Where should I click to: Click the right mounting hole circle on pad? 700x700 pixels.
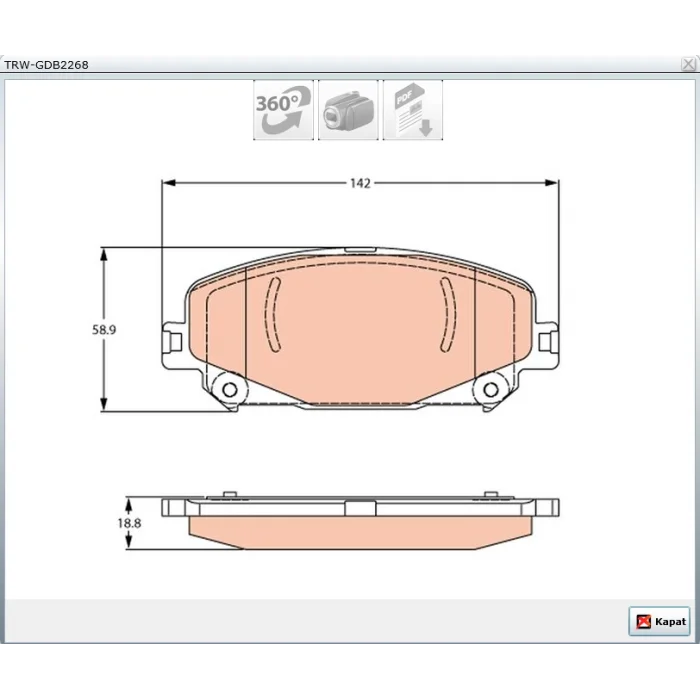pos(491,390)
